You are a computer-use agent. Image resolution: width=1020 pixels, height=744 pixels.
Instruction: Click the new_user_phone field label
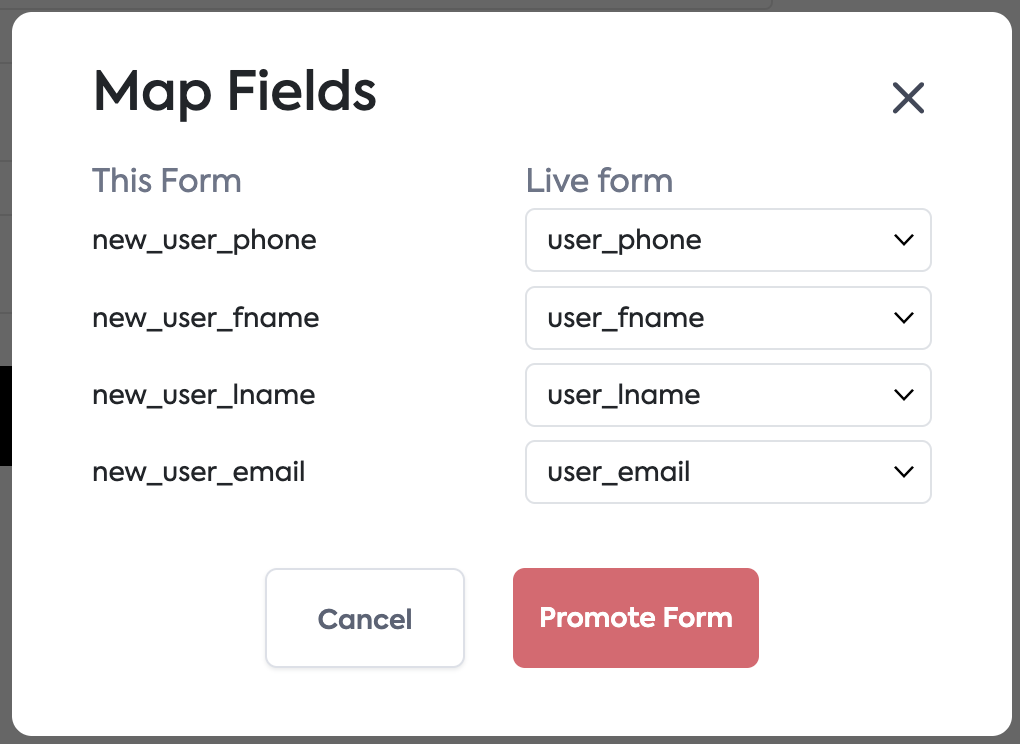tap(204, 240)
